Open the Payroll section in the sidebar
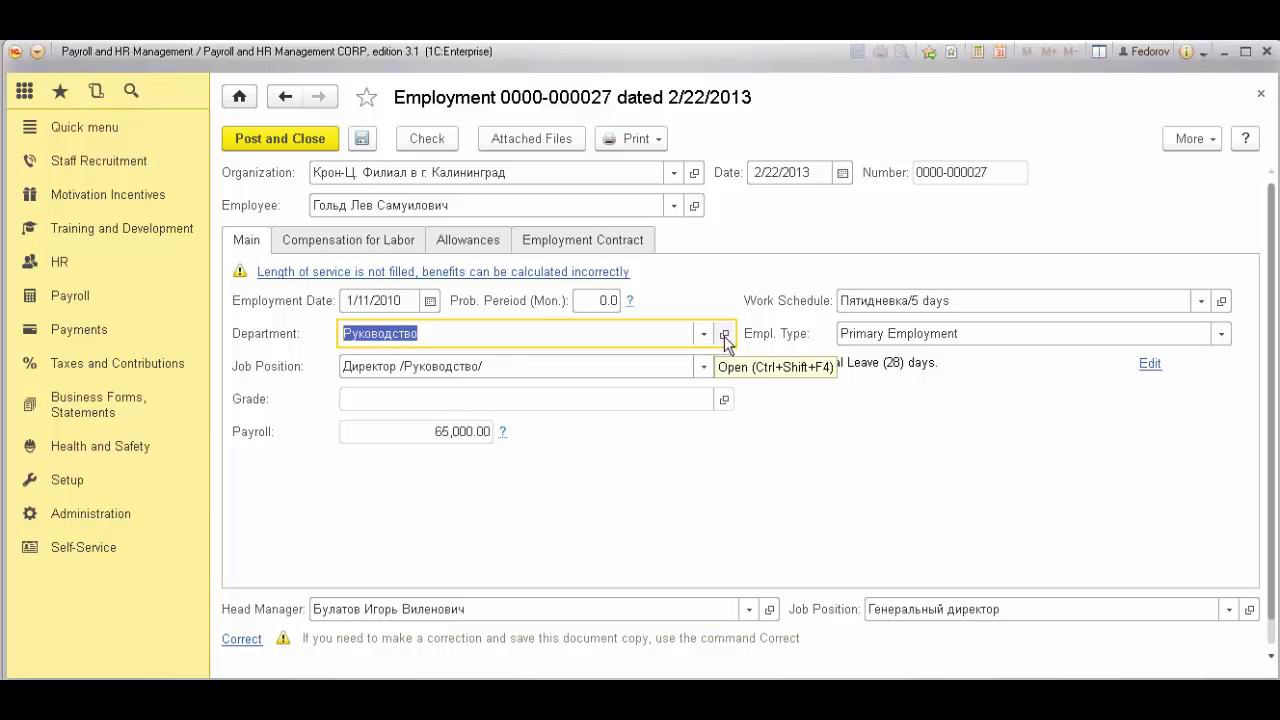 pyautogui.click(x=70, y=296)
